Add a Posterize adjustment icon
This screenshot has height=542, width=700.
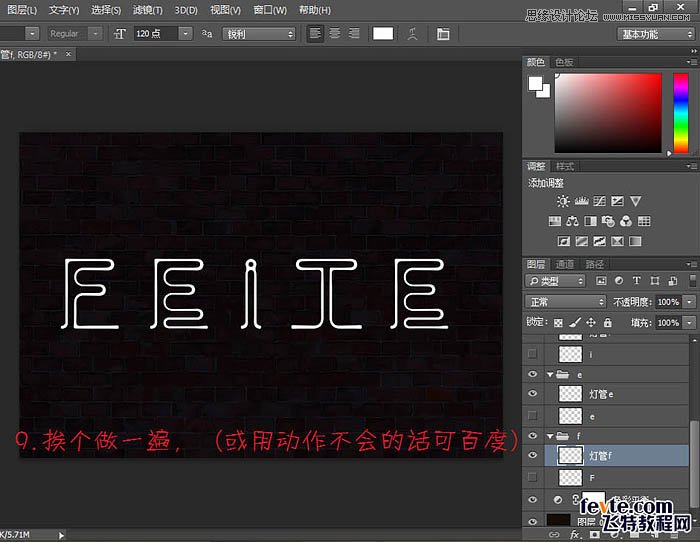[582, 242]
